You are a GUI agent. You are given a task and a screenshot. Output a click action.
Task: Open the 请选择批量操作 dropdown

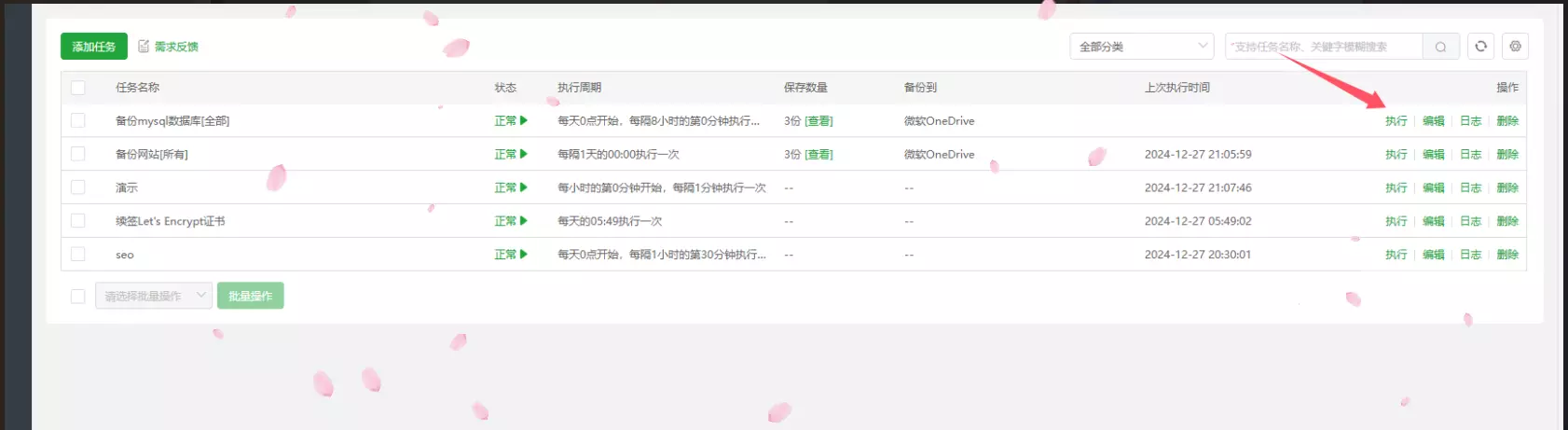(x=154, y=297)
